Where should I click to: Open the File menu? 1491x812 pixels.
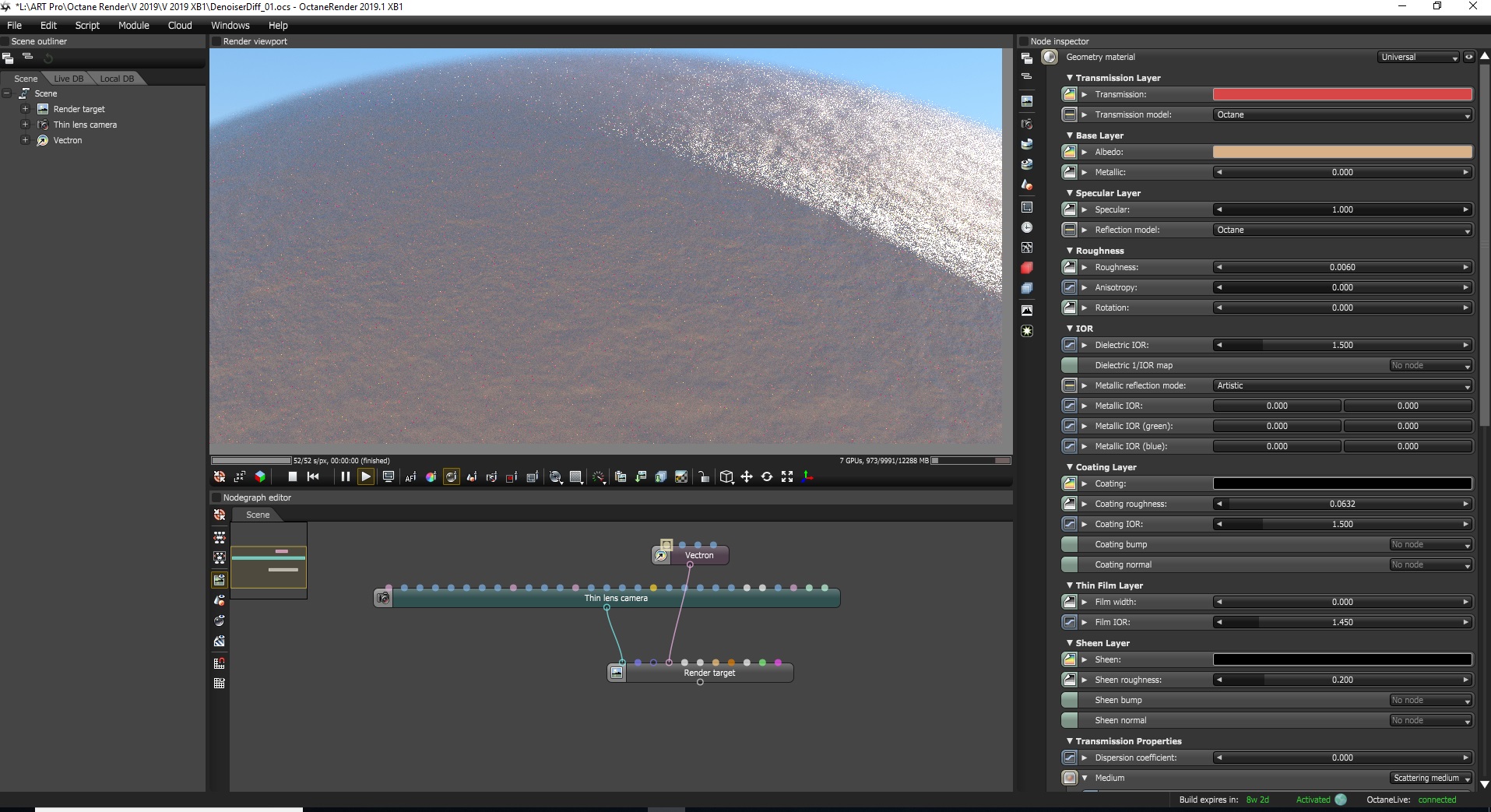click(x=15, y=25)
